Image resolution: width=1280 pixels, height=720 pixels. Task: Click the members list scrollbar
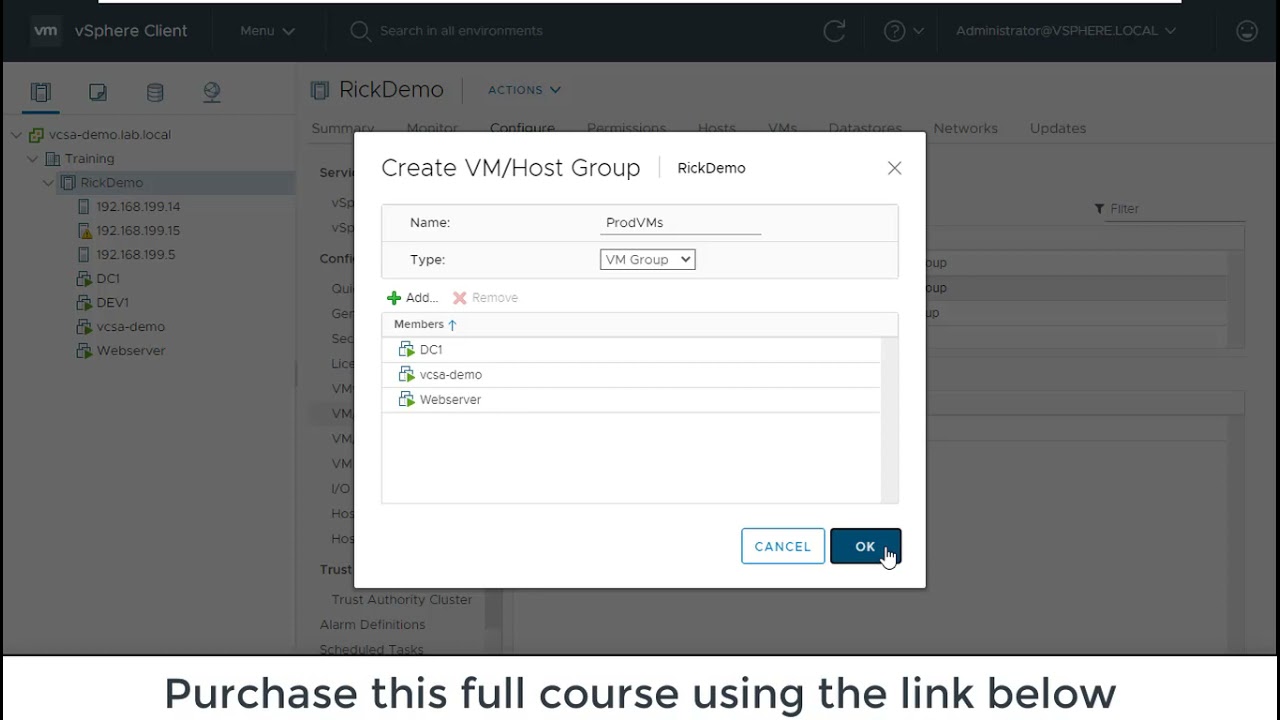click(889, 420)
